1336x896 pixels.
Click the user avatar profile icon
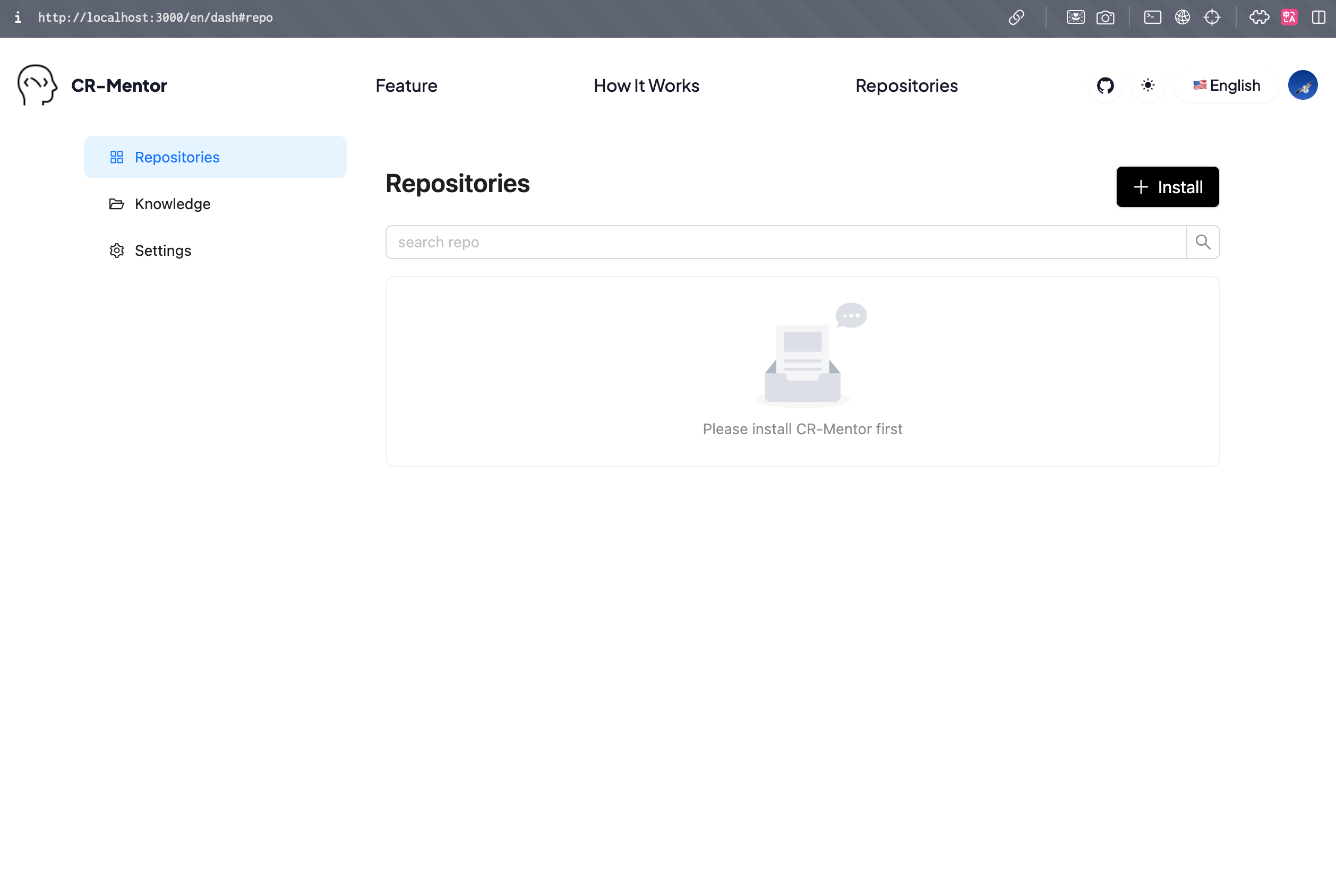(x=1303, y=85)
